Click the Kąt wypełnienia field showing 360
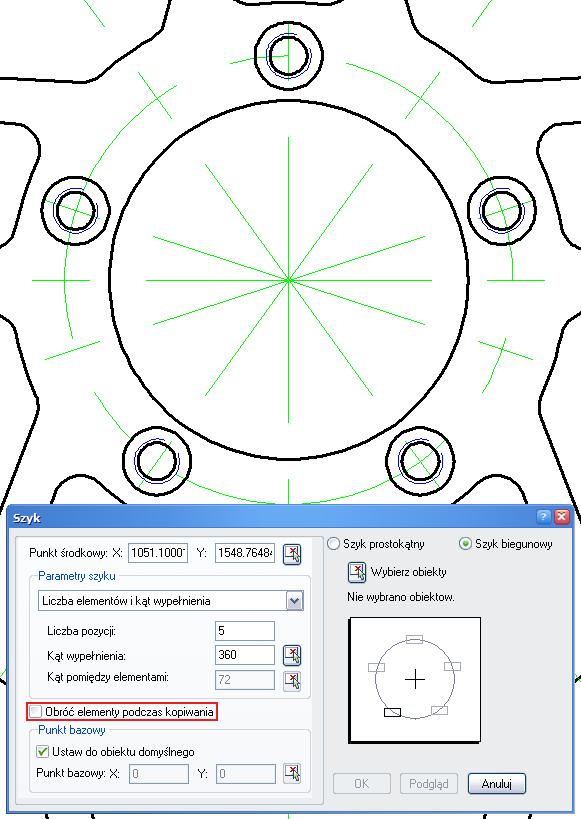 point(245,655)
